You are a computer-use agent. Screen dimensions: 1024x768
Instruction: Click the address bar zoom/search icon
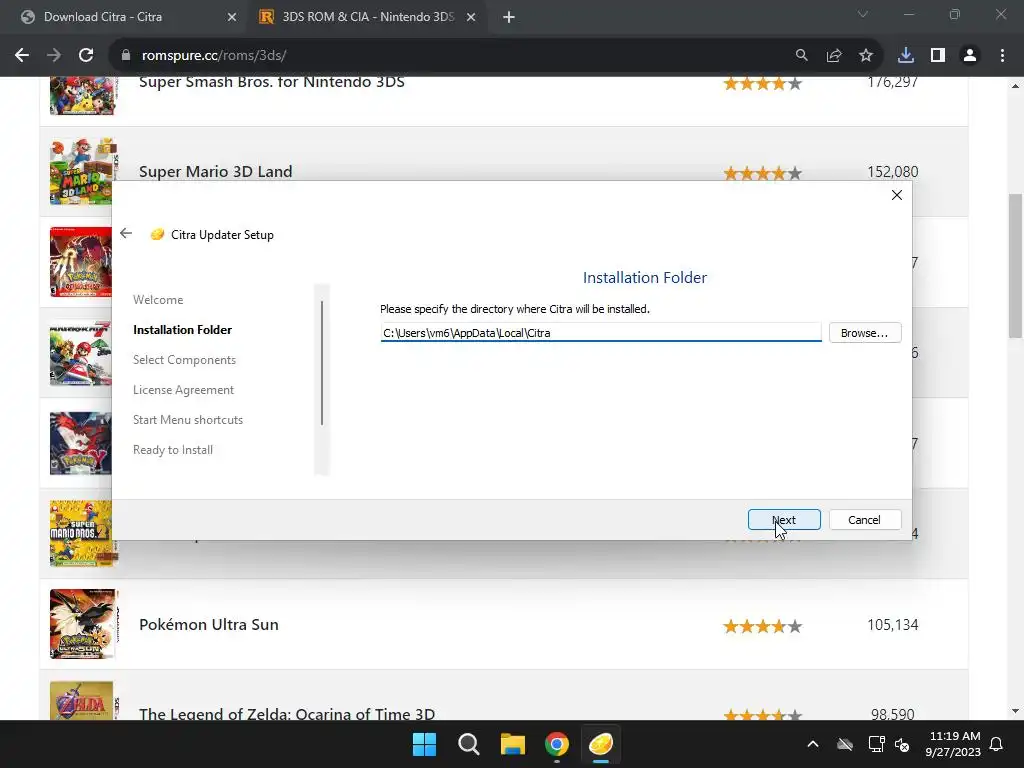click(801, 56)
